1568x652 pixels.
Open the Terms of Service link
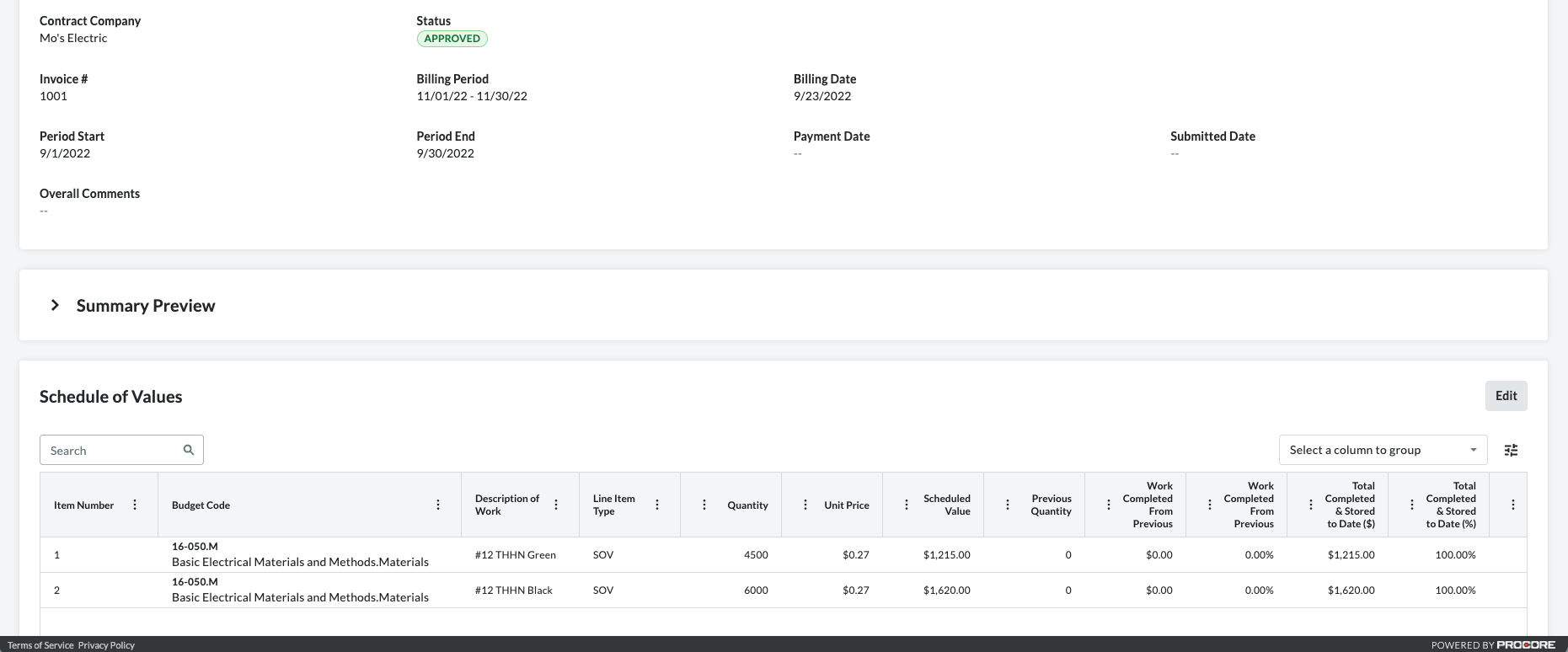[x=40, y=645]
